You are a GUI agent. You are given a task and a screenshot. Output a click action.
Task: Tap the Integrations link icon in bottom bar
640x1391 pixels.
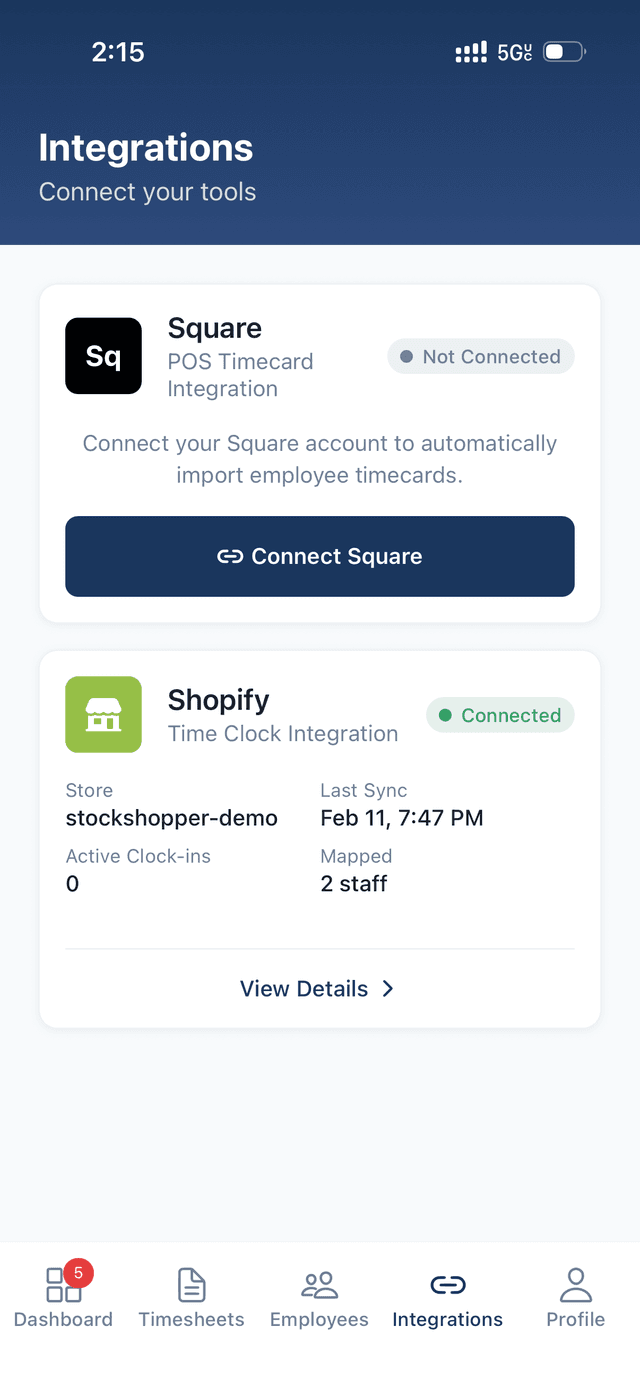[x=447, y=1285]
